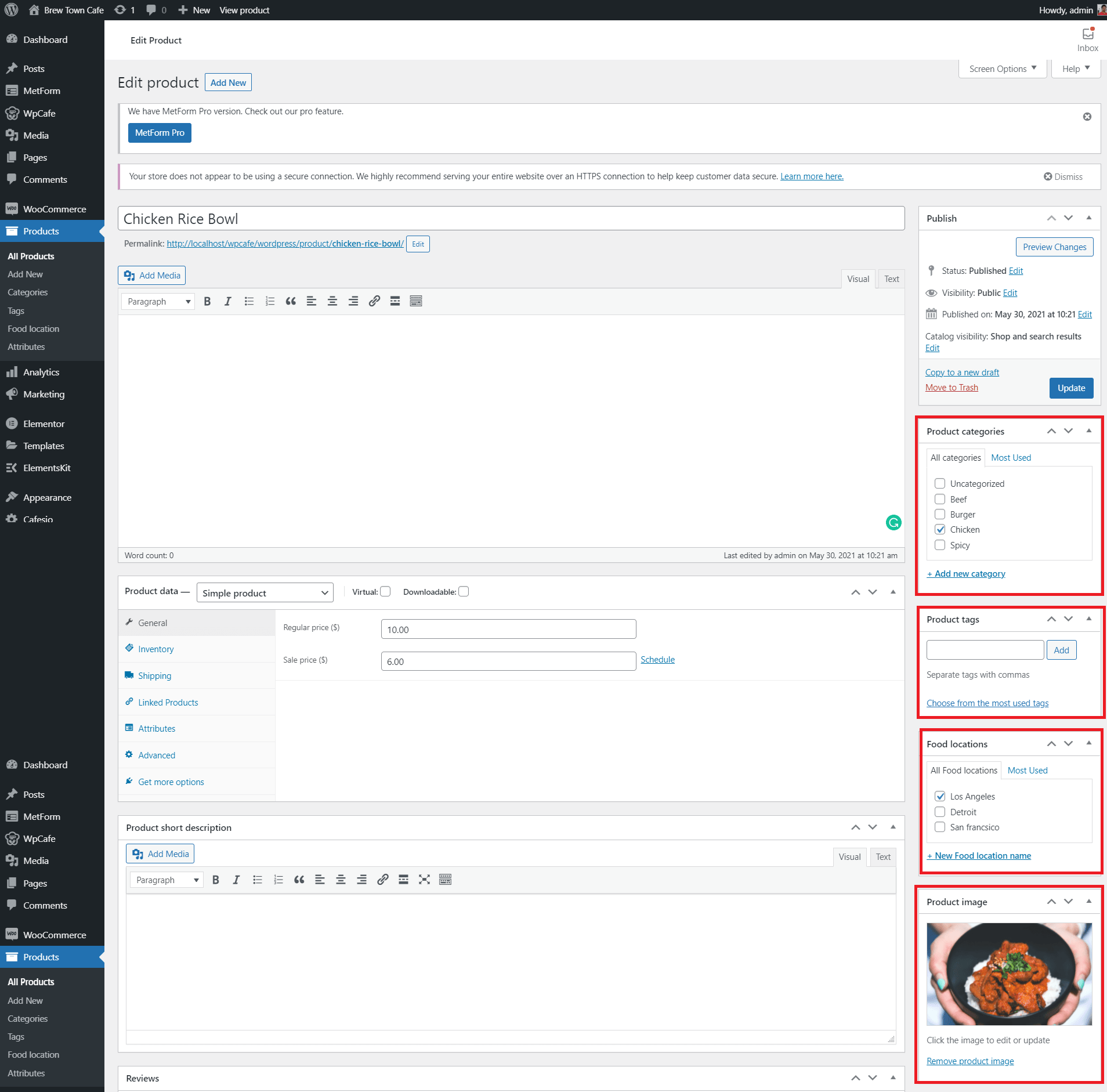This screenshot has height=1092, width=1107.
Task: Enable the Virtual product checkbox
Action: point(385,591)
